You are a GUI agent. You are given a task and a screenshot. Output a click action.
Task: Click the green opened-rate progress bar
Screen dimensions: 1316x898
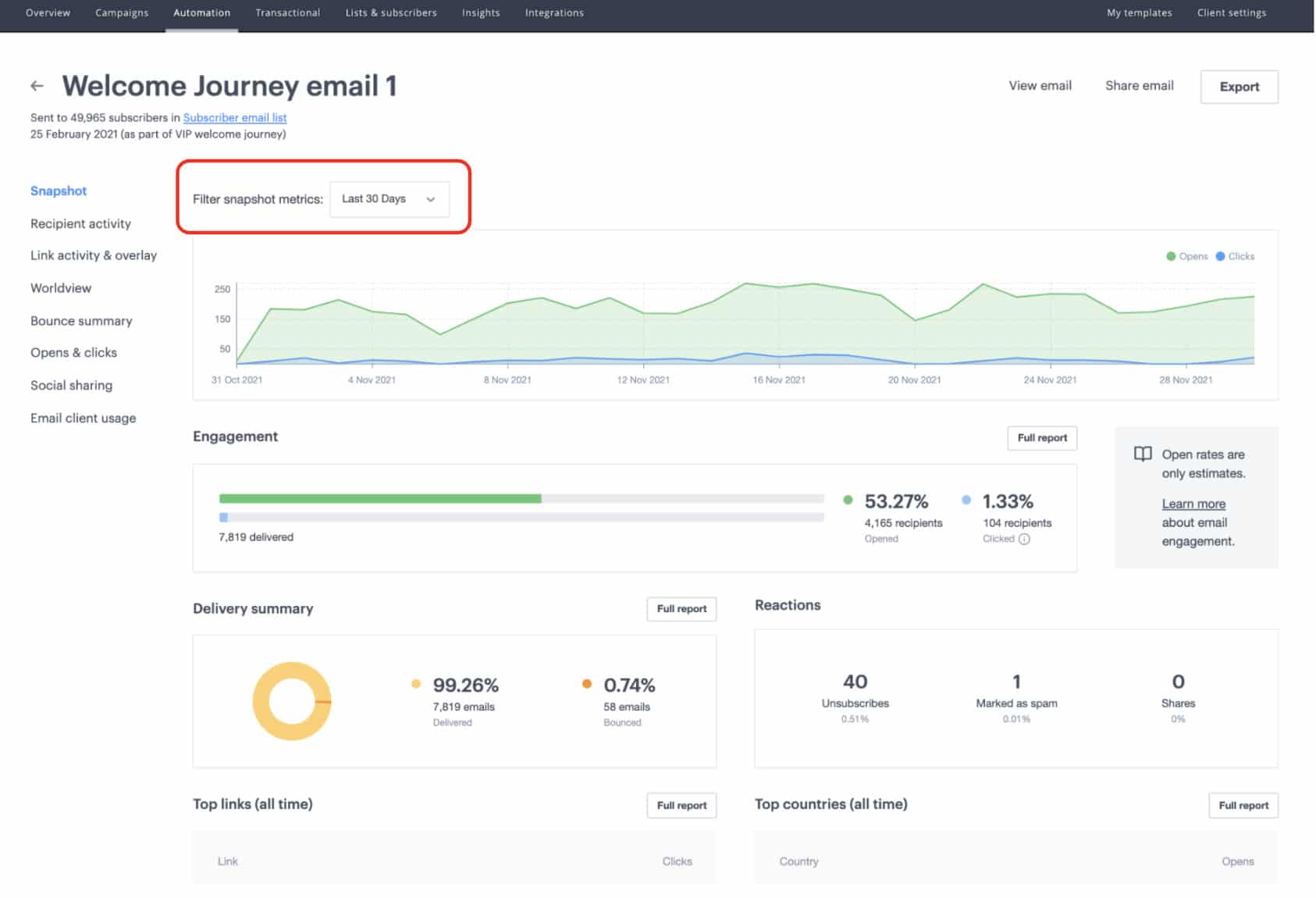pos(379,498)
